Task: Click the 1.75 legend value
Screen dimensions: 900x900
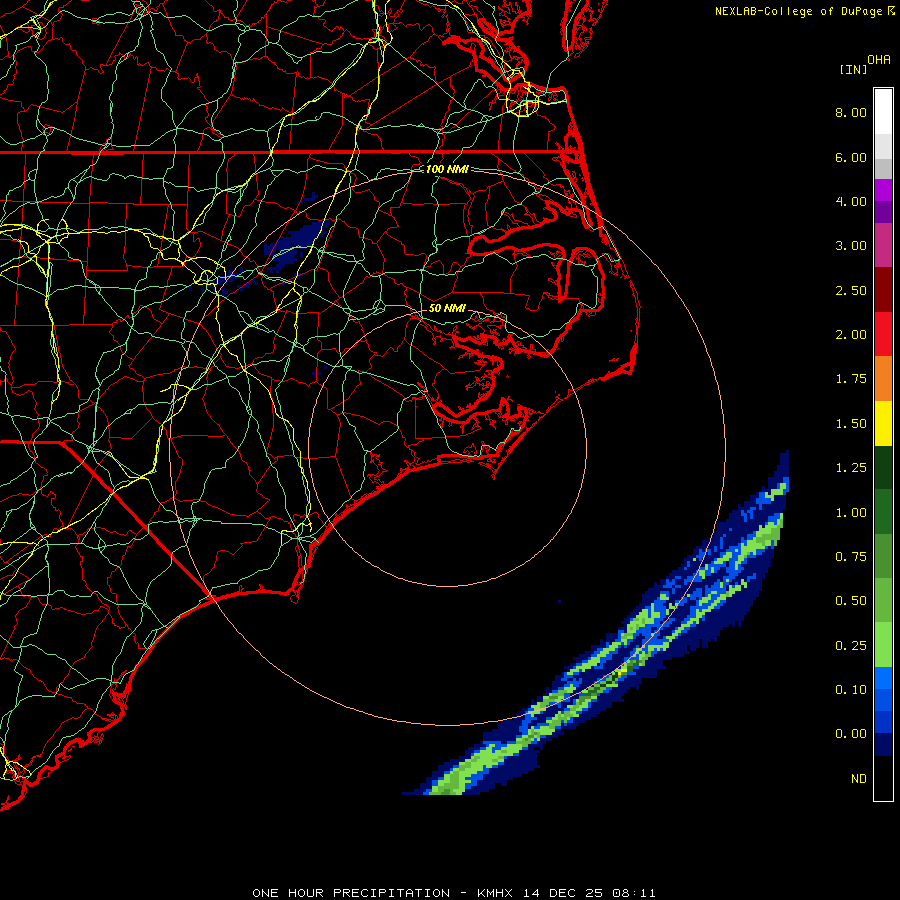Action: click(x=851, y=379)
